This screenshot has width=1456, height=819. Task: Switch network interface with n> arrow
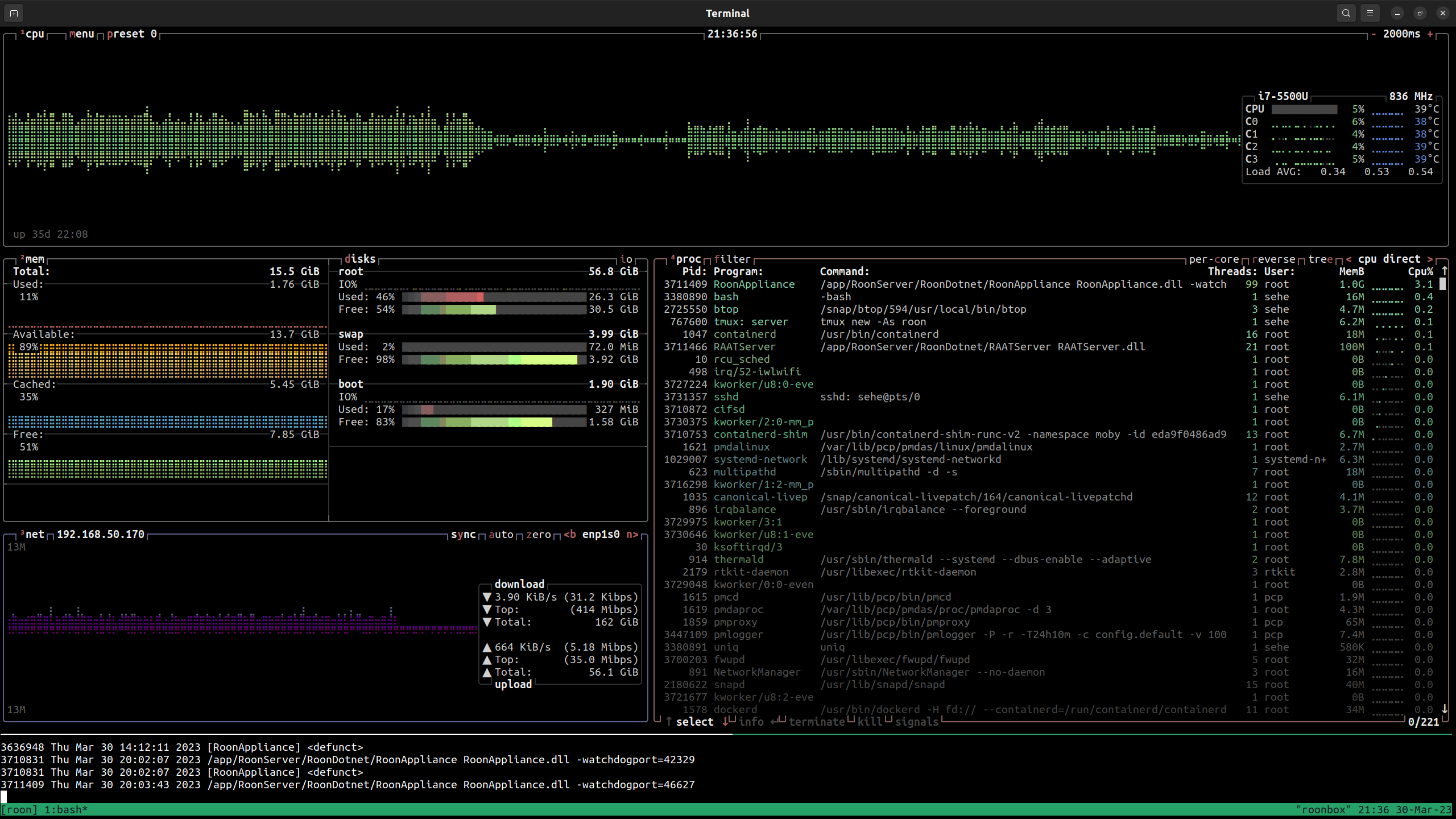tap(632, 535)
